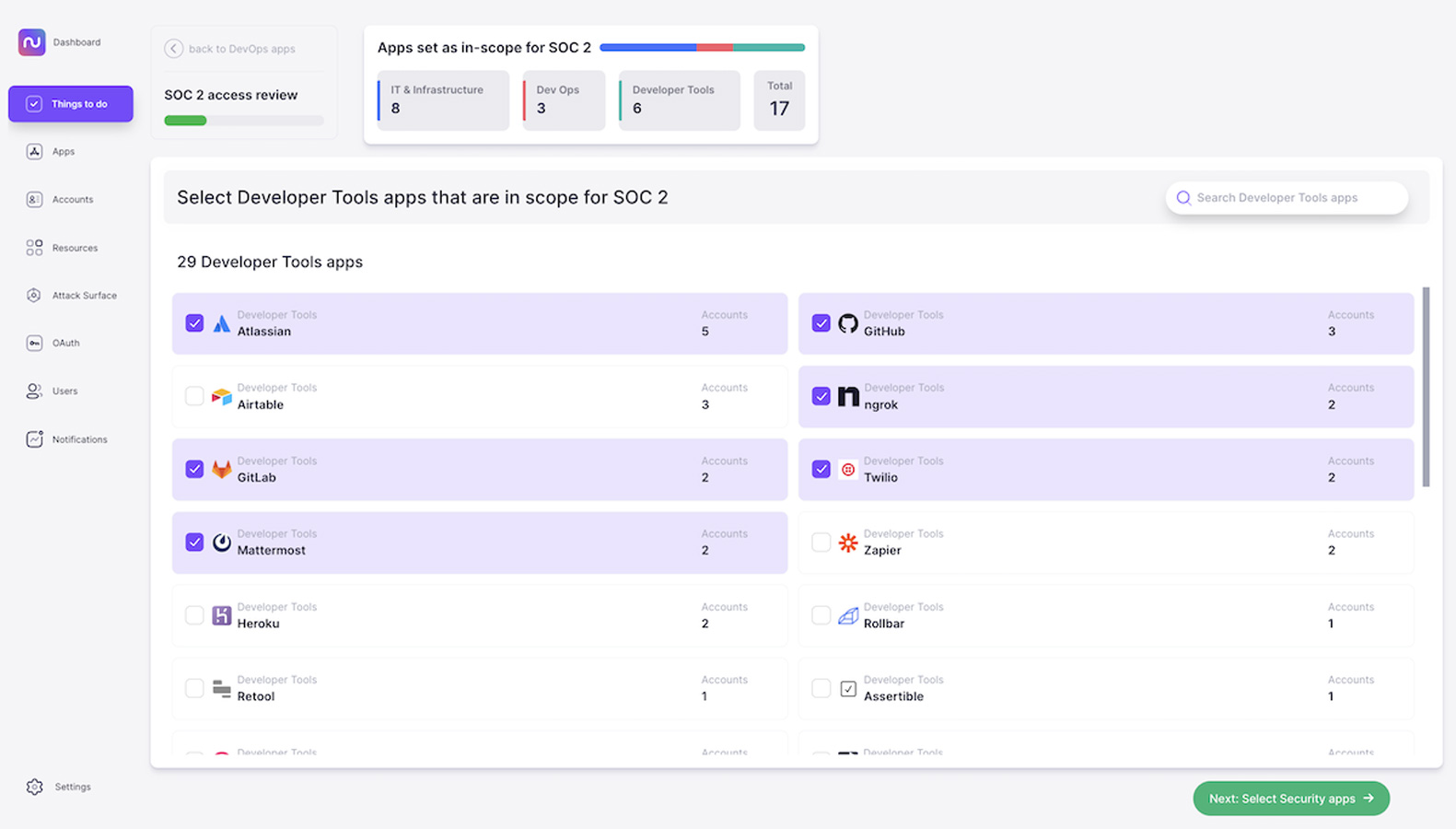Click the Mattermost logo icon
The height and width of the screenshot is (829, 1456).
coord(222,543)
